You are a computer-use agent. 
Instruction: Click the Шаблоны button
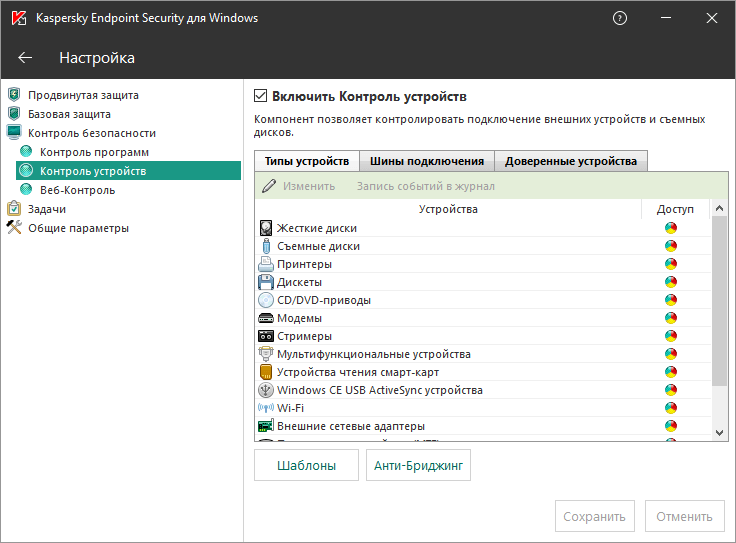(x=308, y=465)
